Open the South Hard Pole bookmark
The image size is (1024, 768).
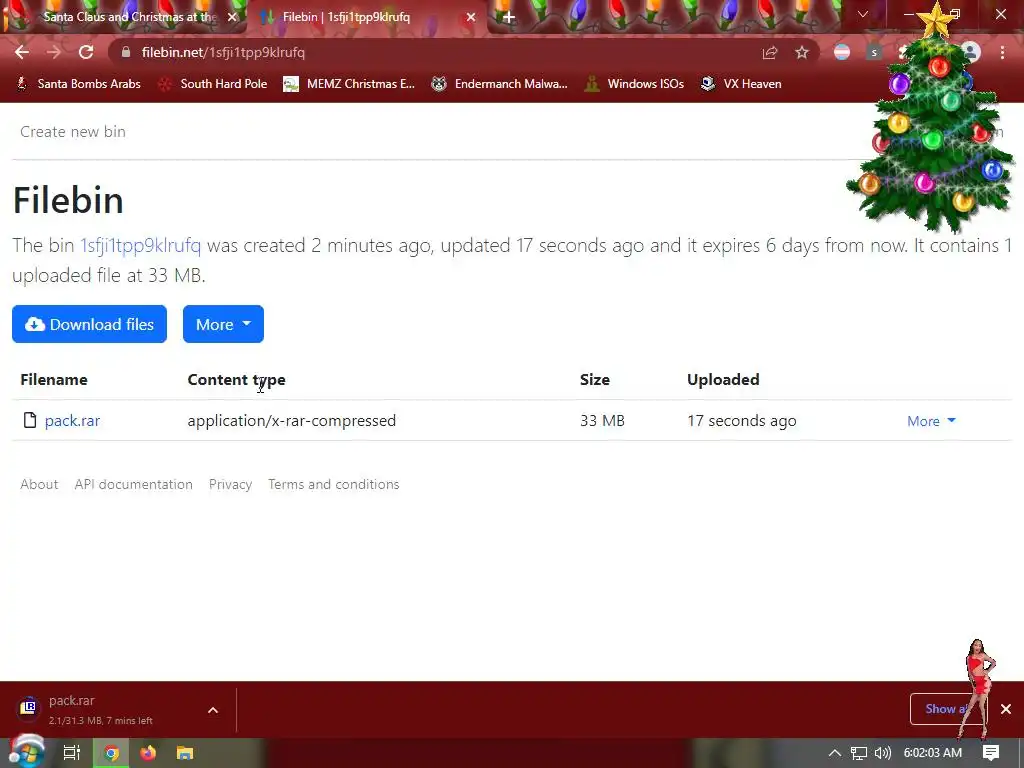[214, 84]
